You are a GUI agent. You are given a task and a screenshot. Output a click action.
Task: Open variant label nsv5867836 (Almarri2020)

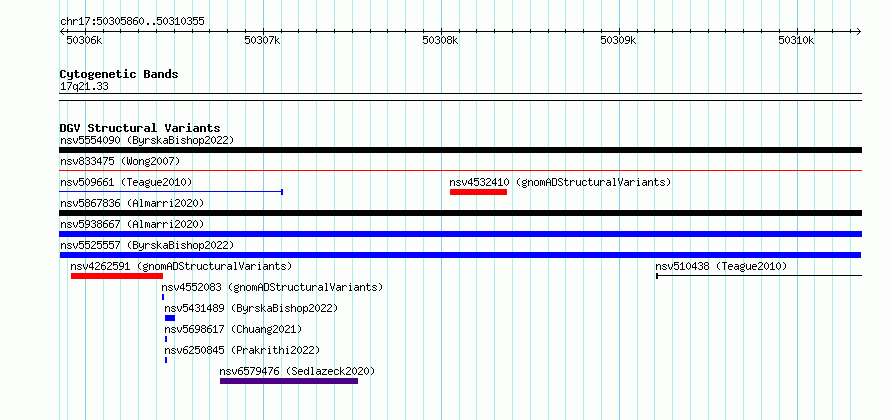[132, 203]
